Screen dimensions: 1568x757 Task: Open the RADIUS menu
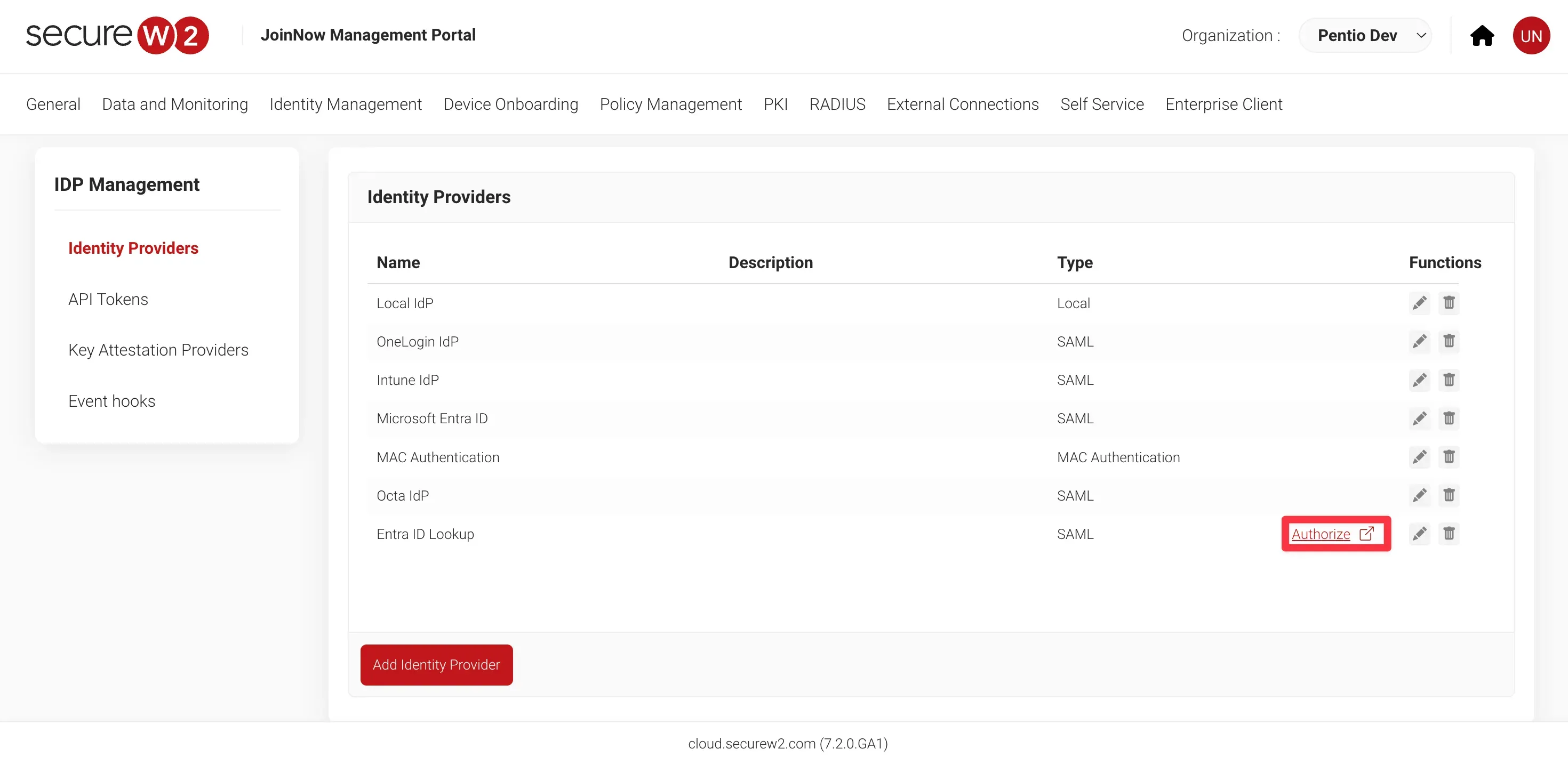837,104
